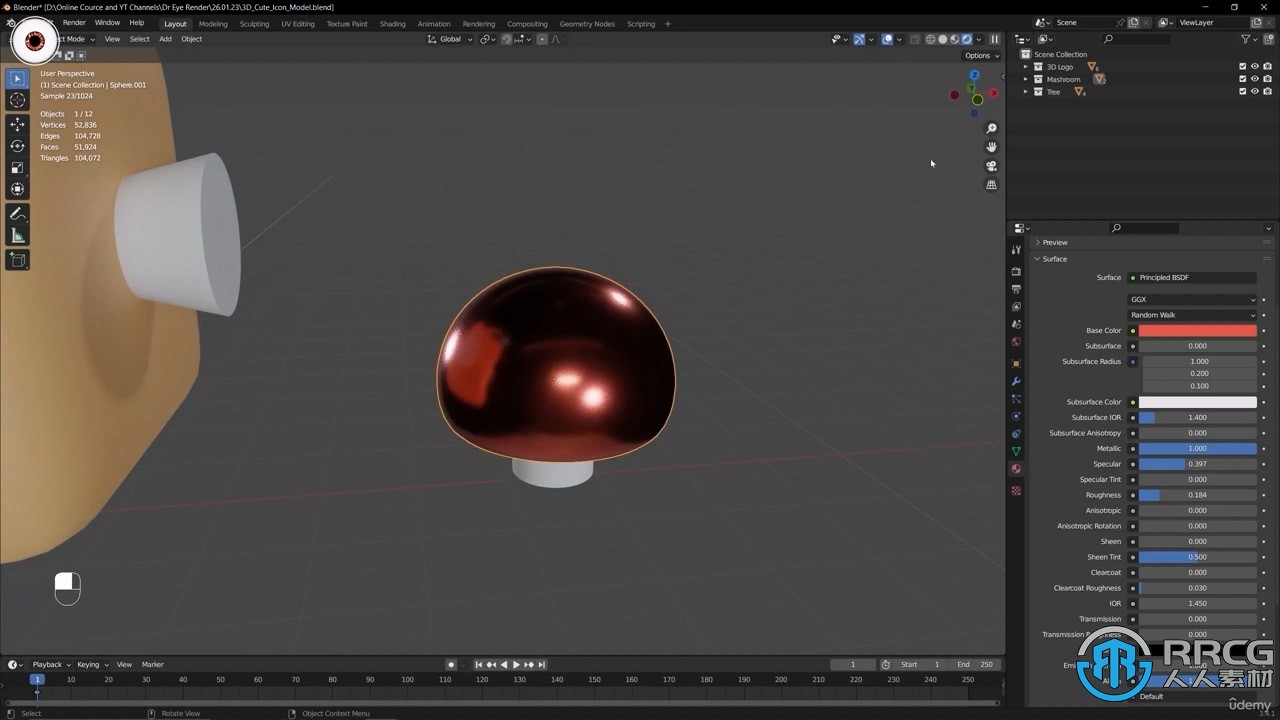1280x720 pixels.
Task: Open the Random Walk subsurface dropdown
Action: 1192,315
